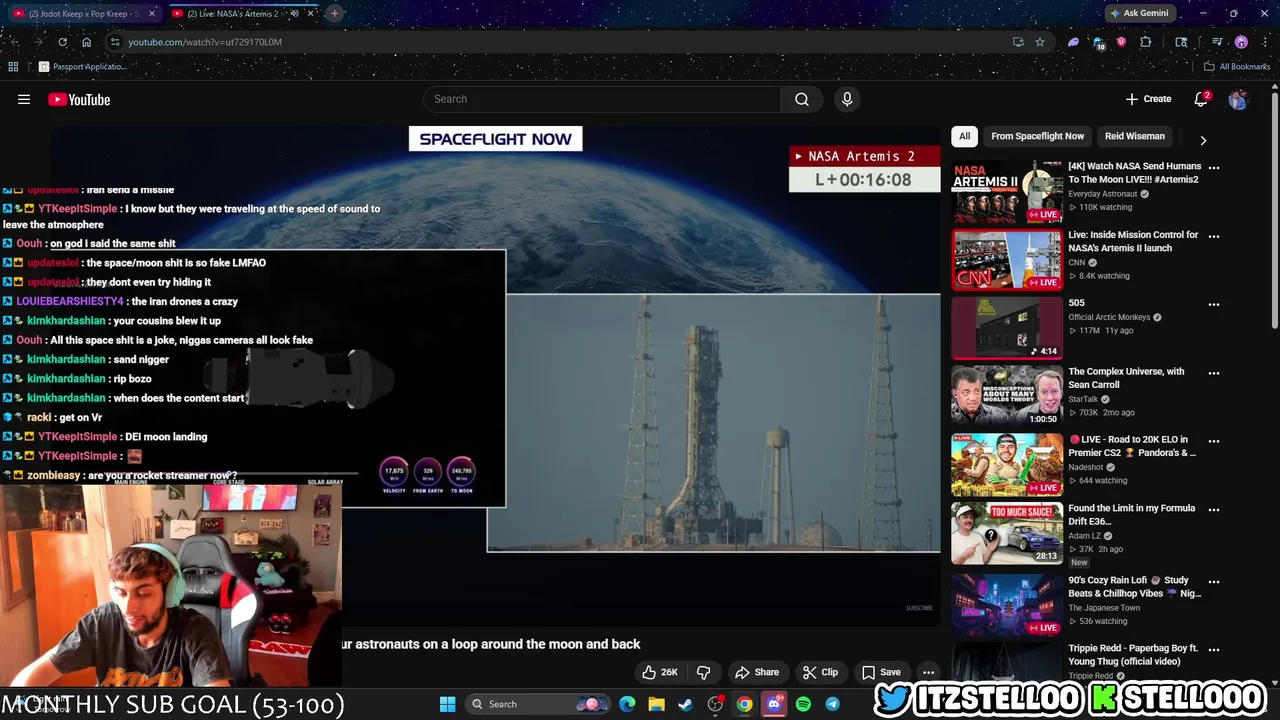Show more filter chips with right arrow
This screenshot has height=720, width=1280.
point(1203,140)
